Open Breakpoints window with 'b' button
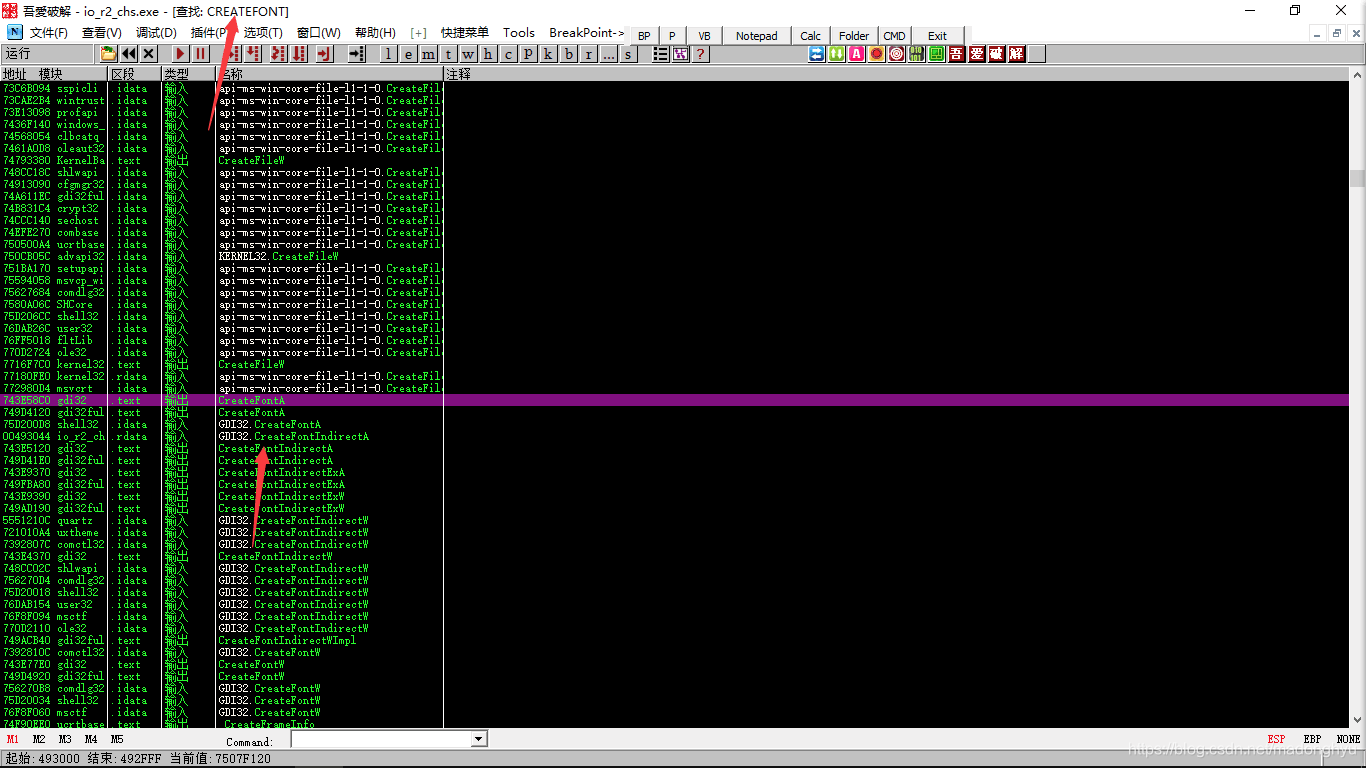 click(x=569, y=54)
